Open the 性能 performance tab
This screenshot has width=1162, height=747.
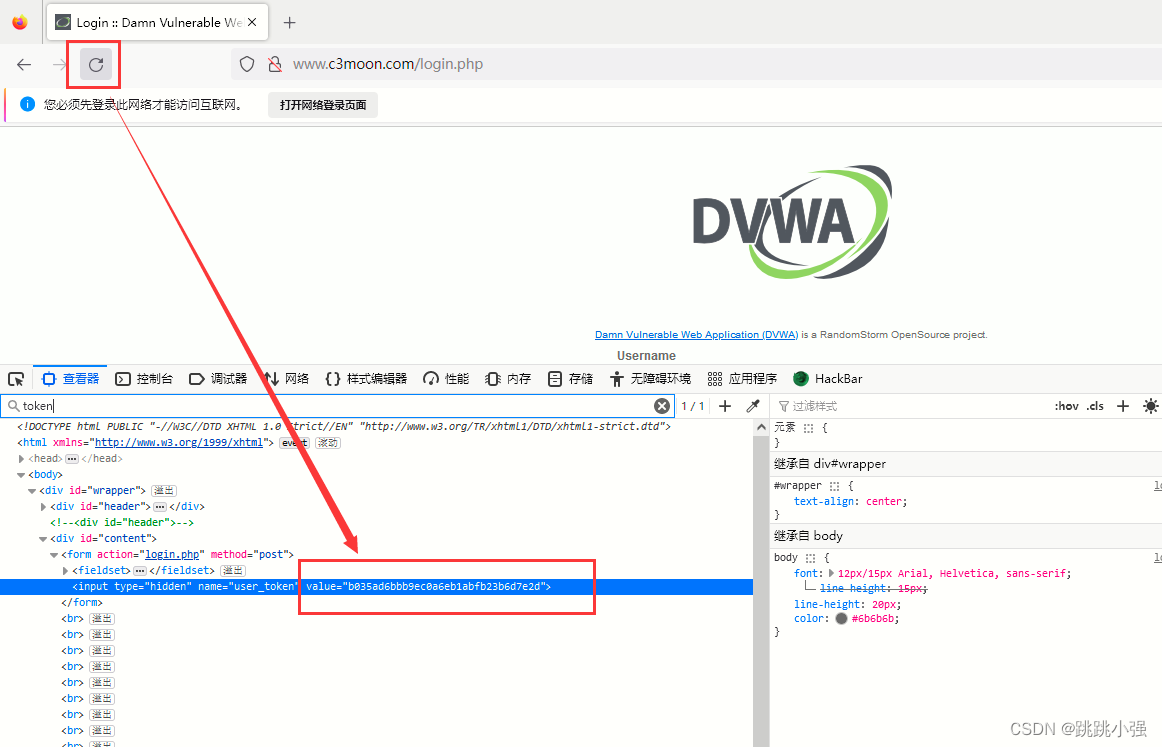click(446, 379)
